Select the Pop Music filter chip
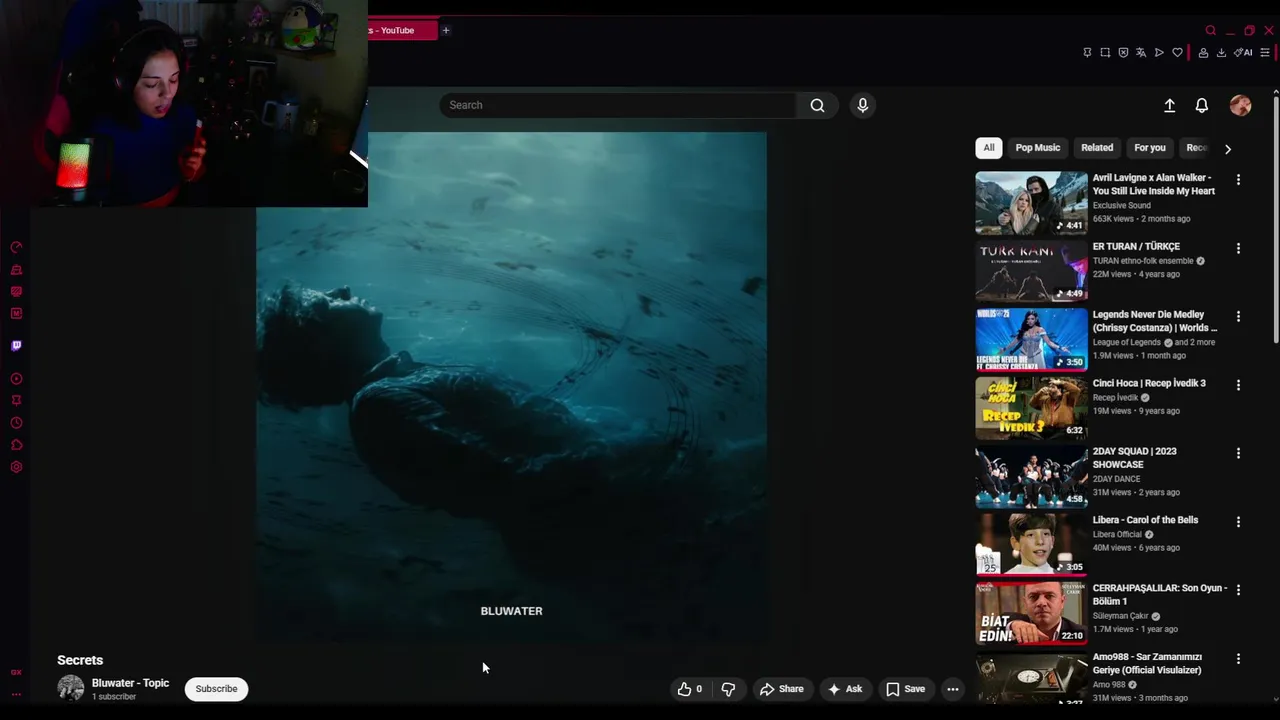The width and height of the screenshot is (1280, 720). (1038, 148)
